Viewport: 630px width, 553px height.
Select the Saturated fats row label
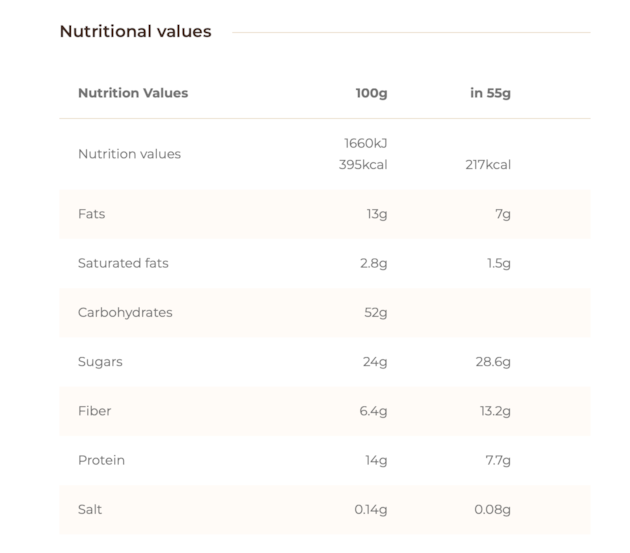[123, 263]
